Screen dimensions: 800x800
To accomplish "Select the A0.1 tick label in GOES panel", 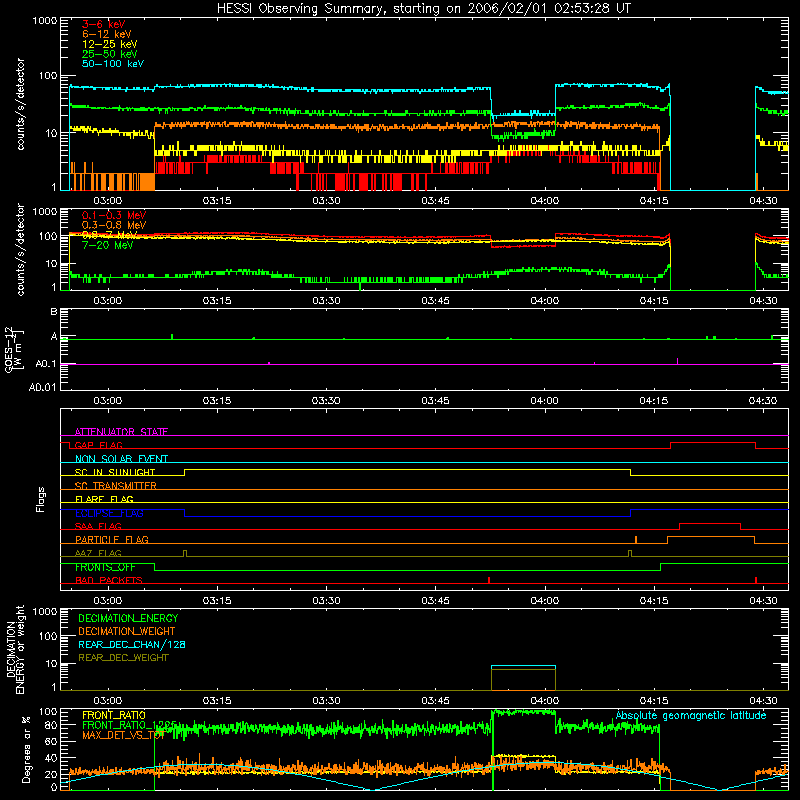I will click(46, 364).
